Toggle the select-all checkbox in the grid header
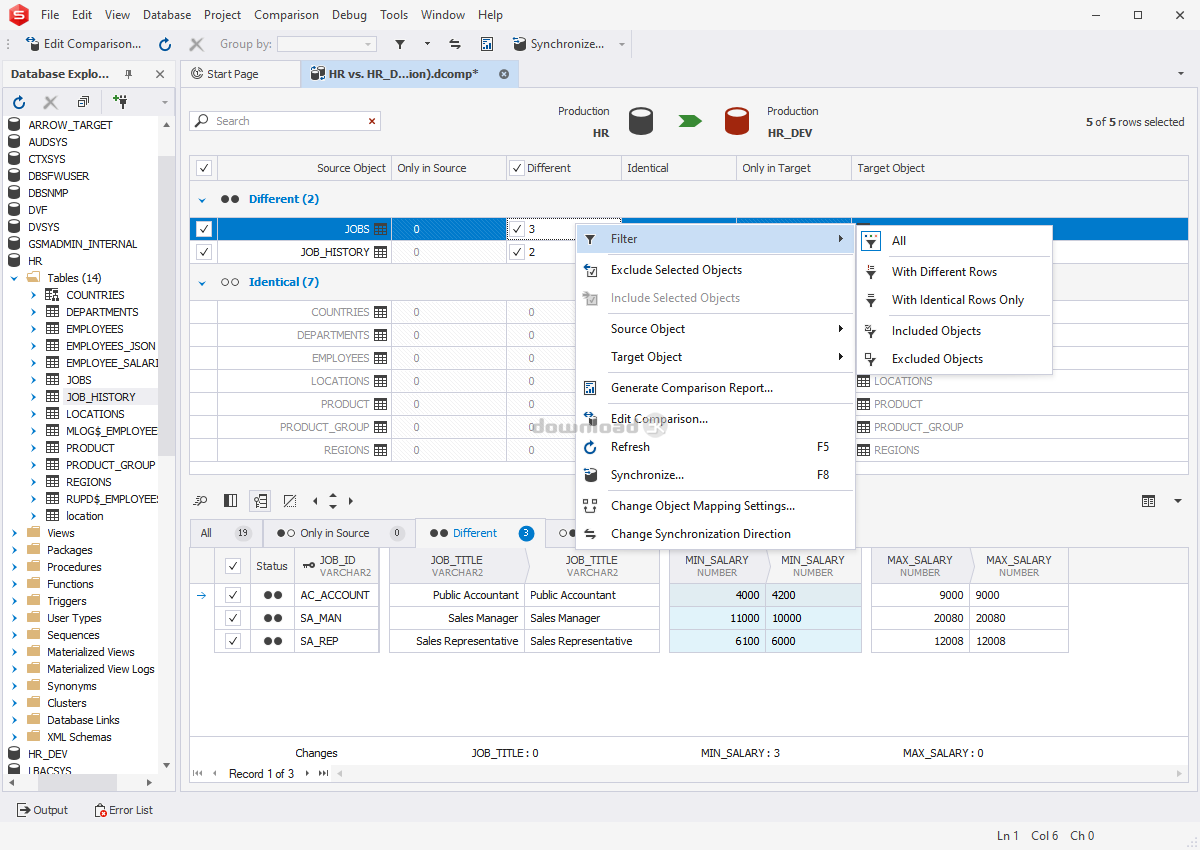1200x850 pixels. pyautogui.click(x=204, y=168)
